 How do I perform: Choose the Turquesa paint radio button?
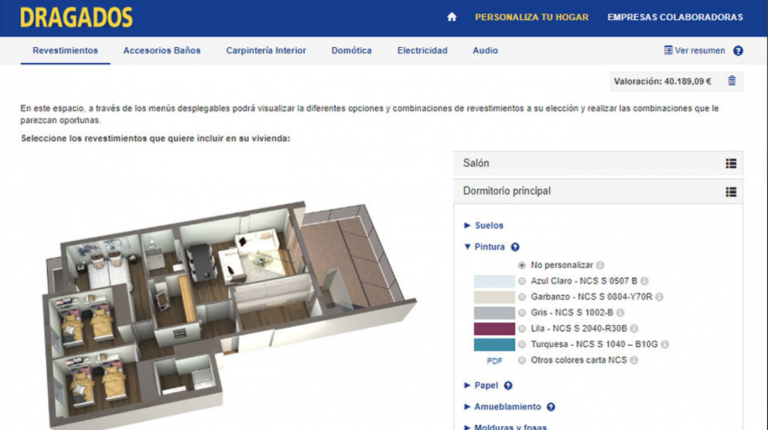tap(522, 344)
